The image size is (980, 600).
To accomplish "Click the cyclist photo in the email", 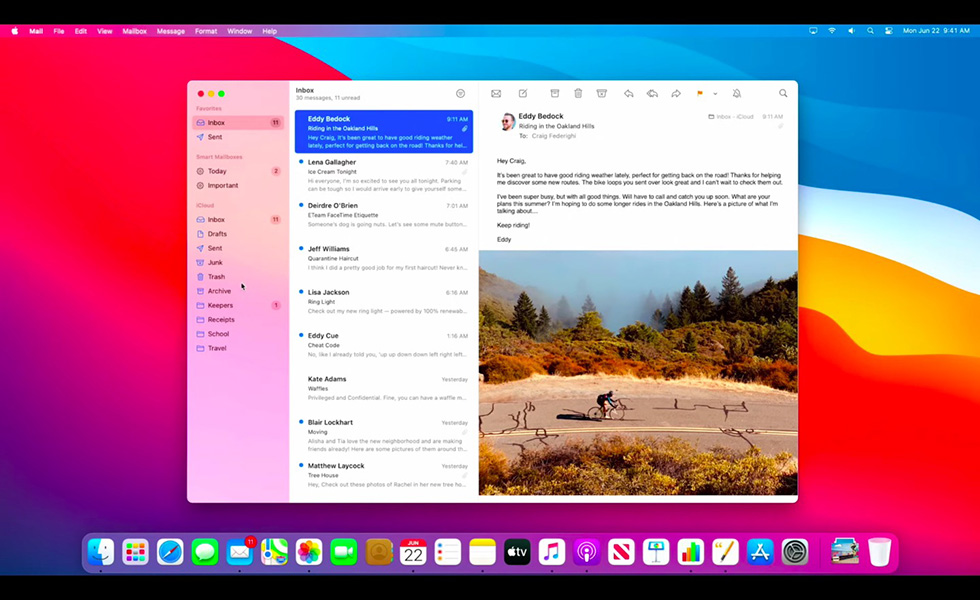I will [637, 372].
